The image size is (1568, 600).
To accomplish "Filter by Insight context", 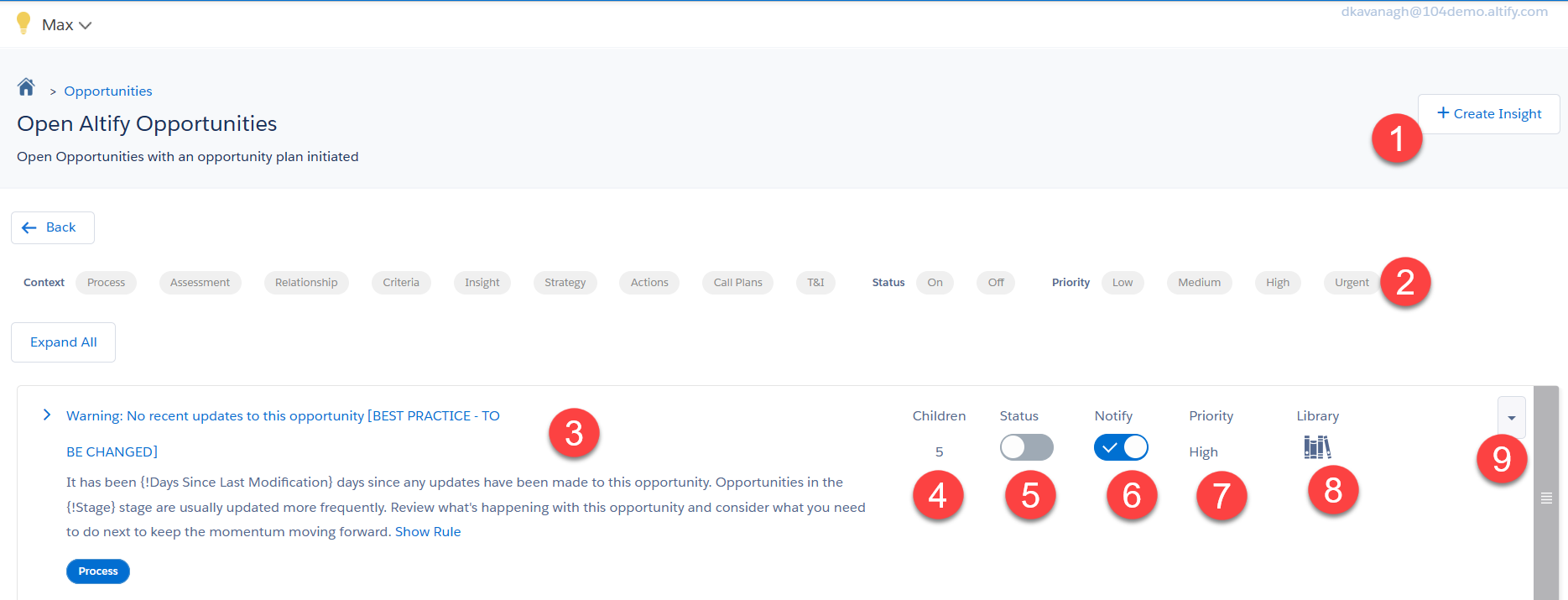I will 482,283.
